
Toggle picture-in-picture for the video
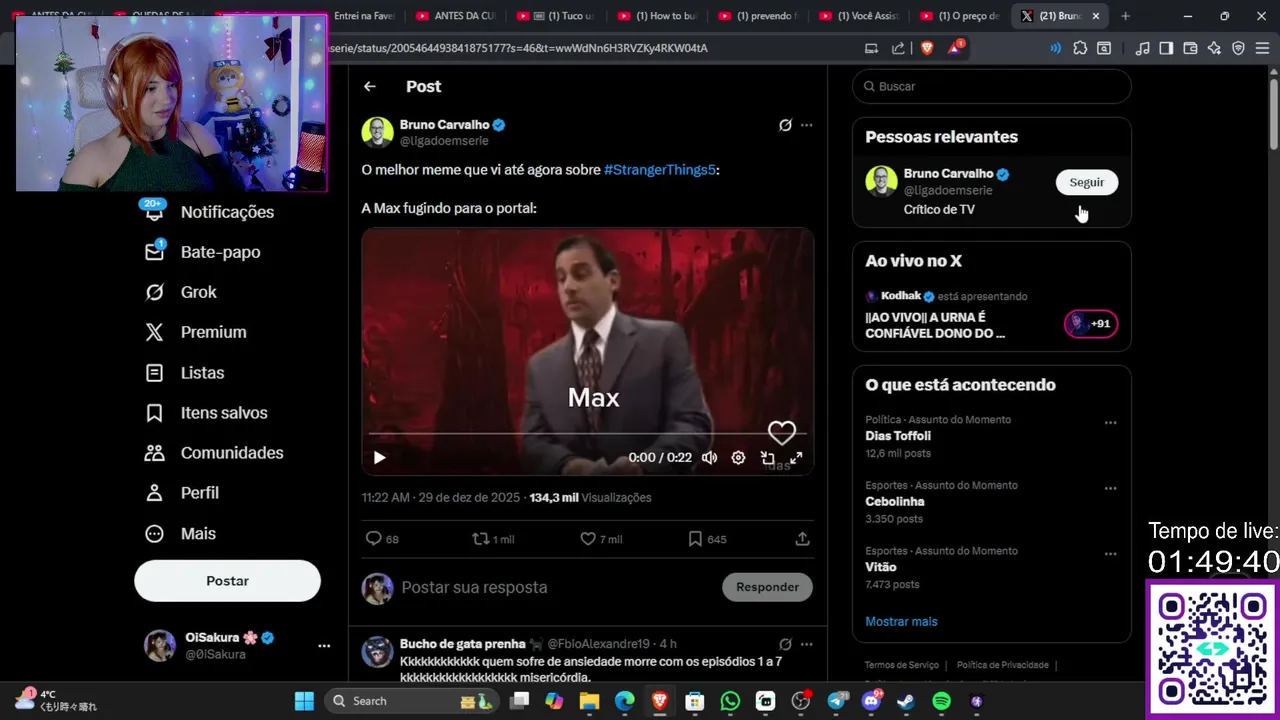point(767,458)
